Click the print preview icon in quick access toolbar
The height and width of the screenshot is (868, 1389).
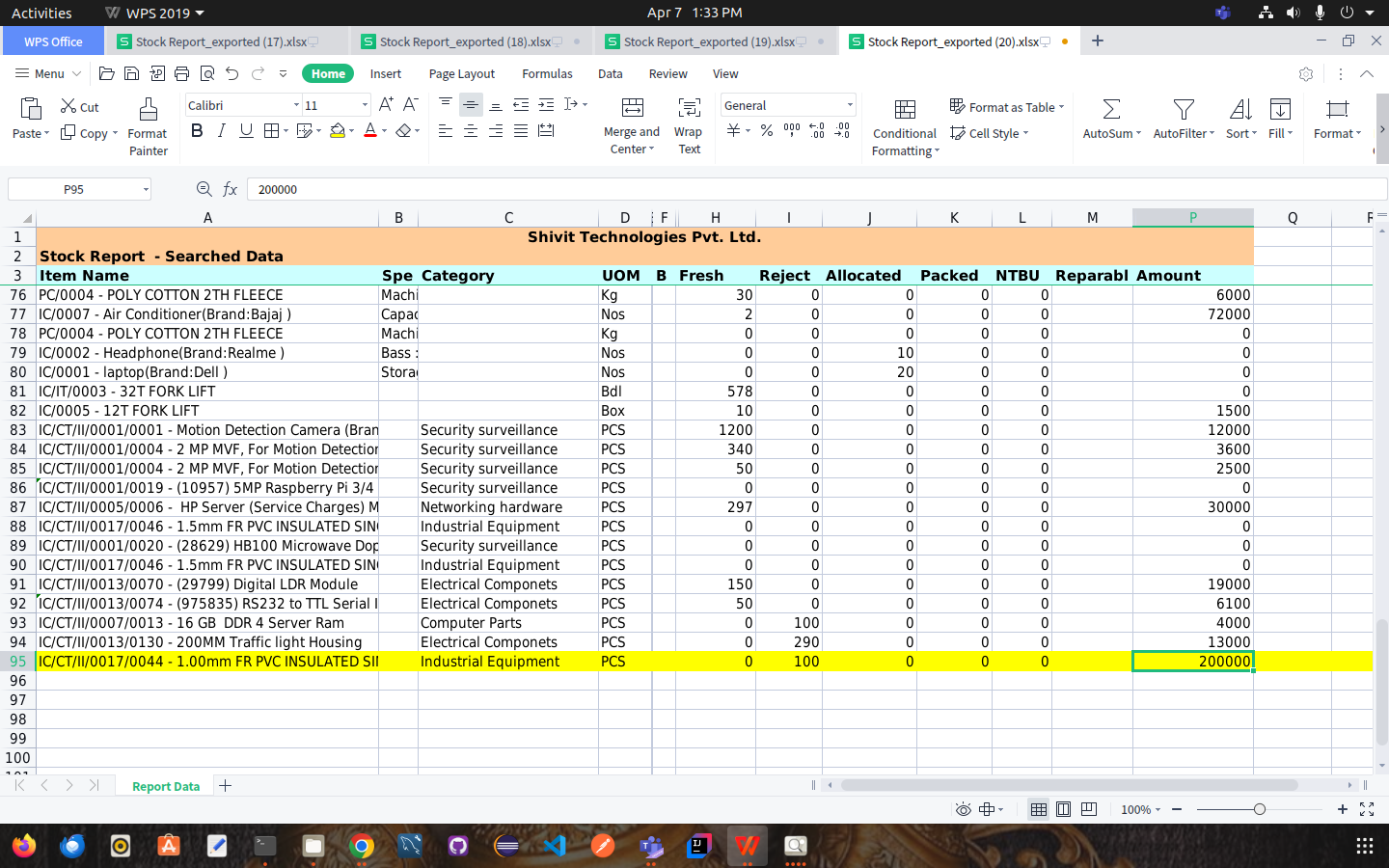(207, 73)
